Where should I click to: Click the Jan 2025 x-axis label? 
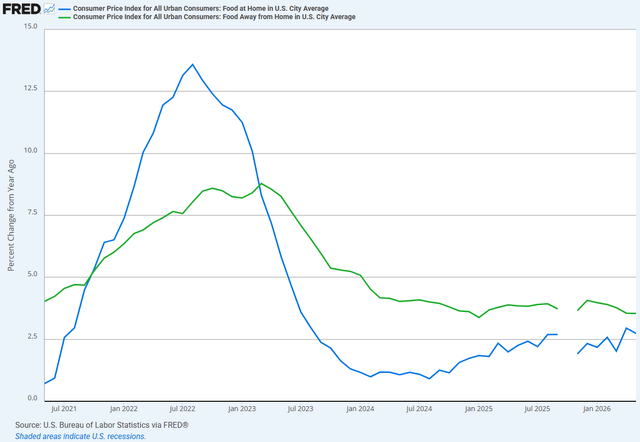pyautogui.click(x=478, y=409)
